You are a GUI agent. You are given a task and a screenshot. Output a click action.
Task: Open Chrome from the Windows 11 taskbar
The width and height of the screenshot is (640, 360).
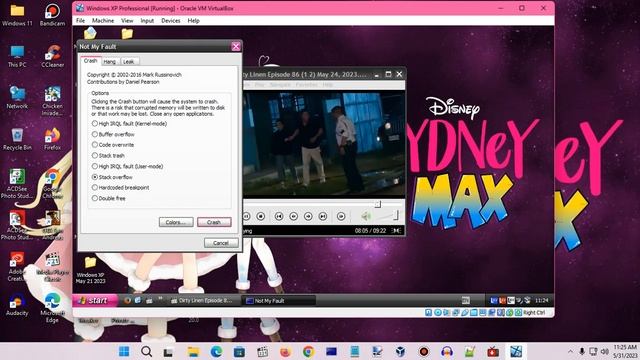[308, 351]
